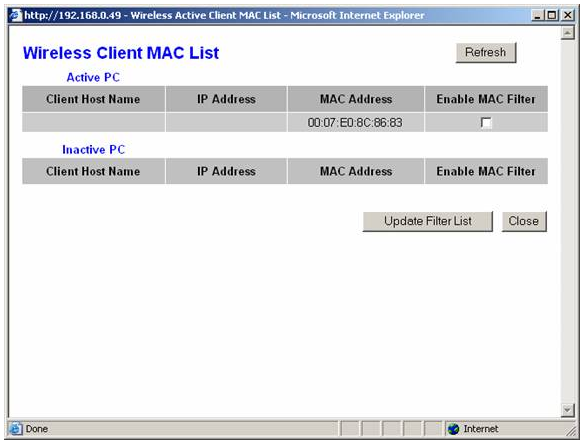Image resolution: width=585 pixels, height=445 pixels.
Task: Click the scrollbar down arrow
Action: 567,410
